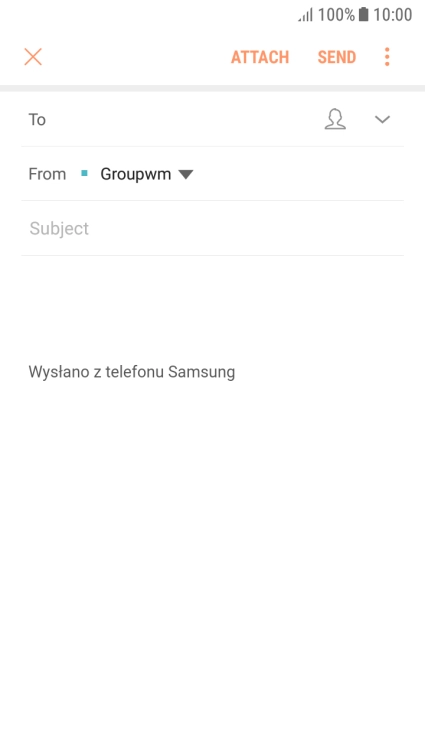Tap the From label

pos(47,174)
